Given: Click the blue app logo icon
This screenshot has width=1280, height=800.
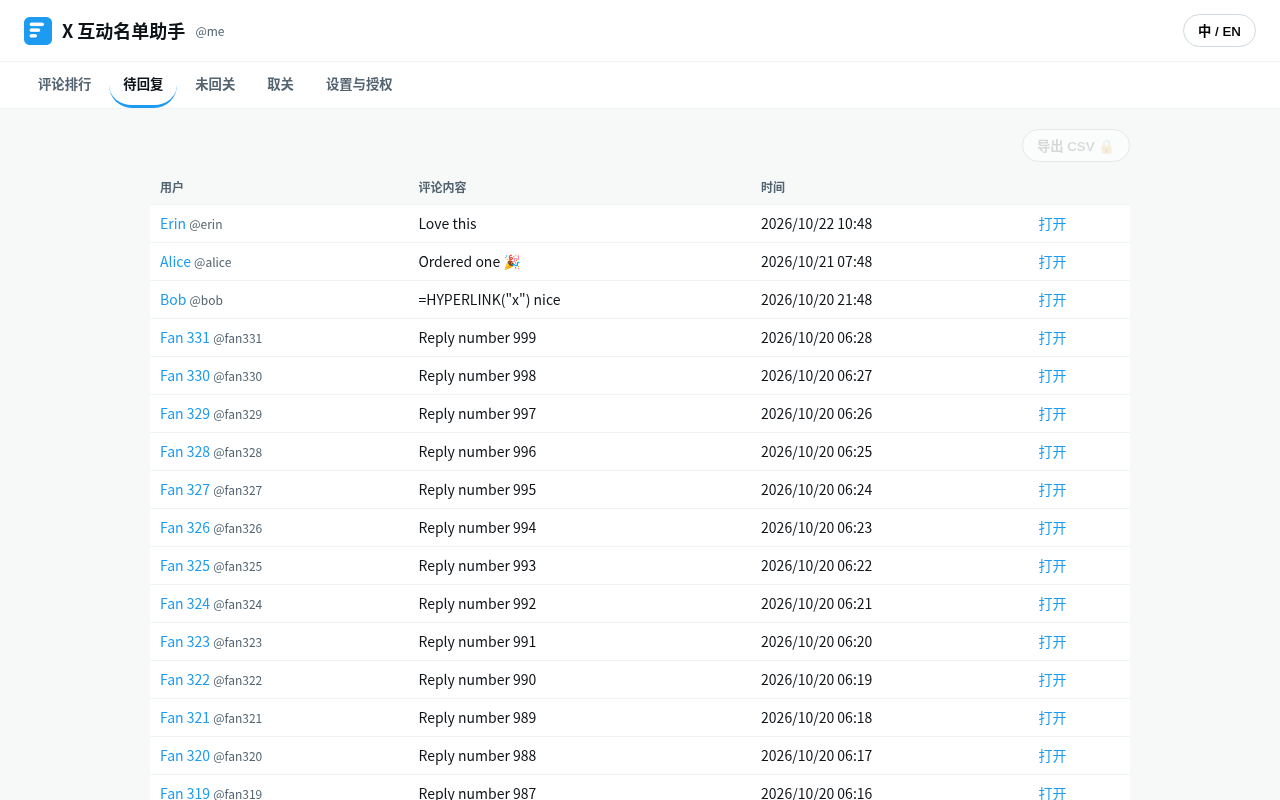Looking at the screenshot, I should pyautogui.click(x=38, y=31).
